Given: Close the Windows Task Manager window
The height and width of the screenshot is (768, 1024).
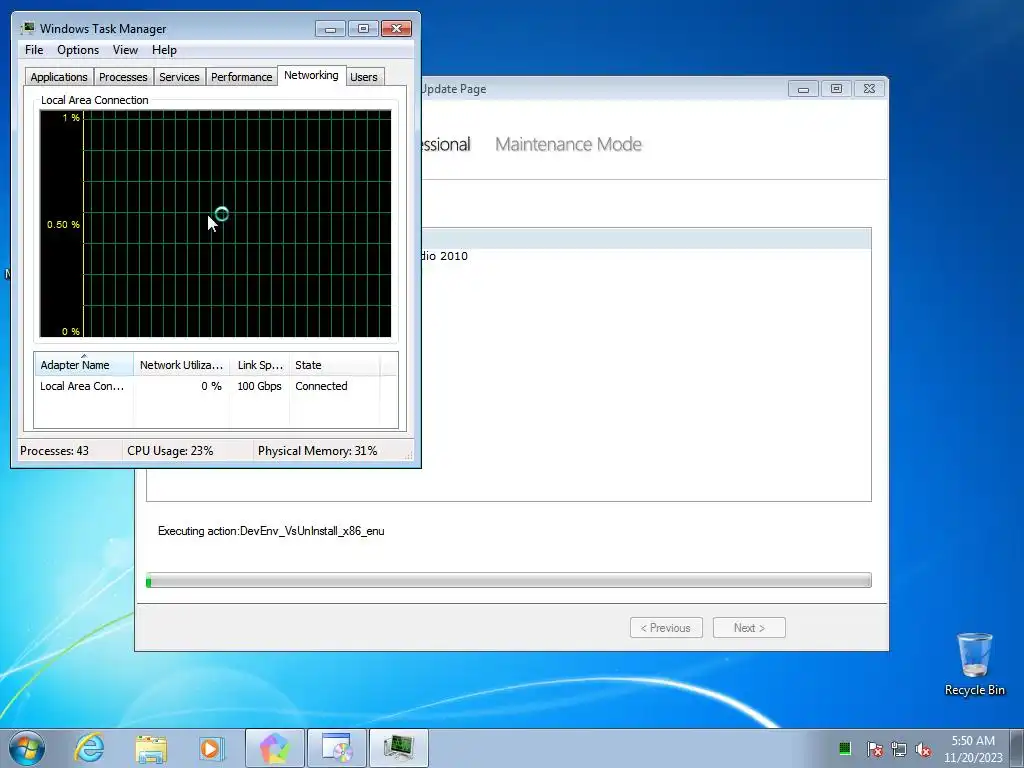Looking at the screenshot, I should pyautogui.click(x=396, y=28).
